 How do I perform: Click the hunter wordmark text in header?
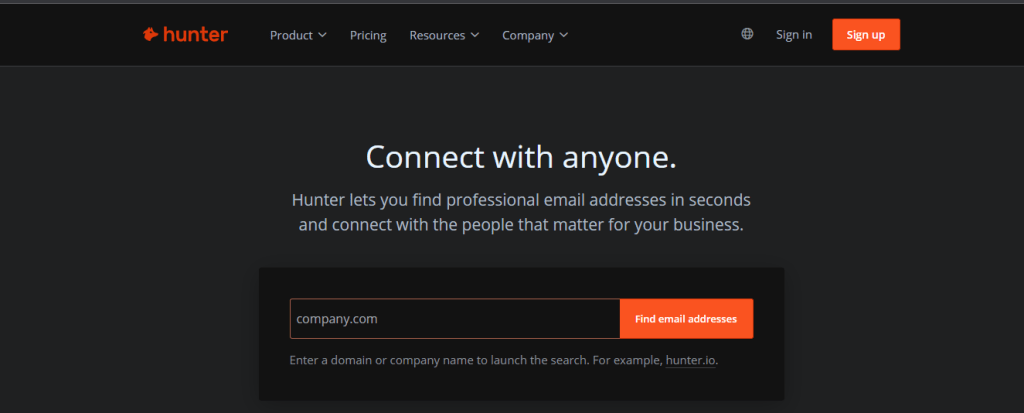coord(195,35)
